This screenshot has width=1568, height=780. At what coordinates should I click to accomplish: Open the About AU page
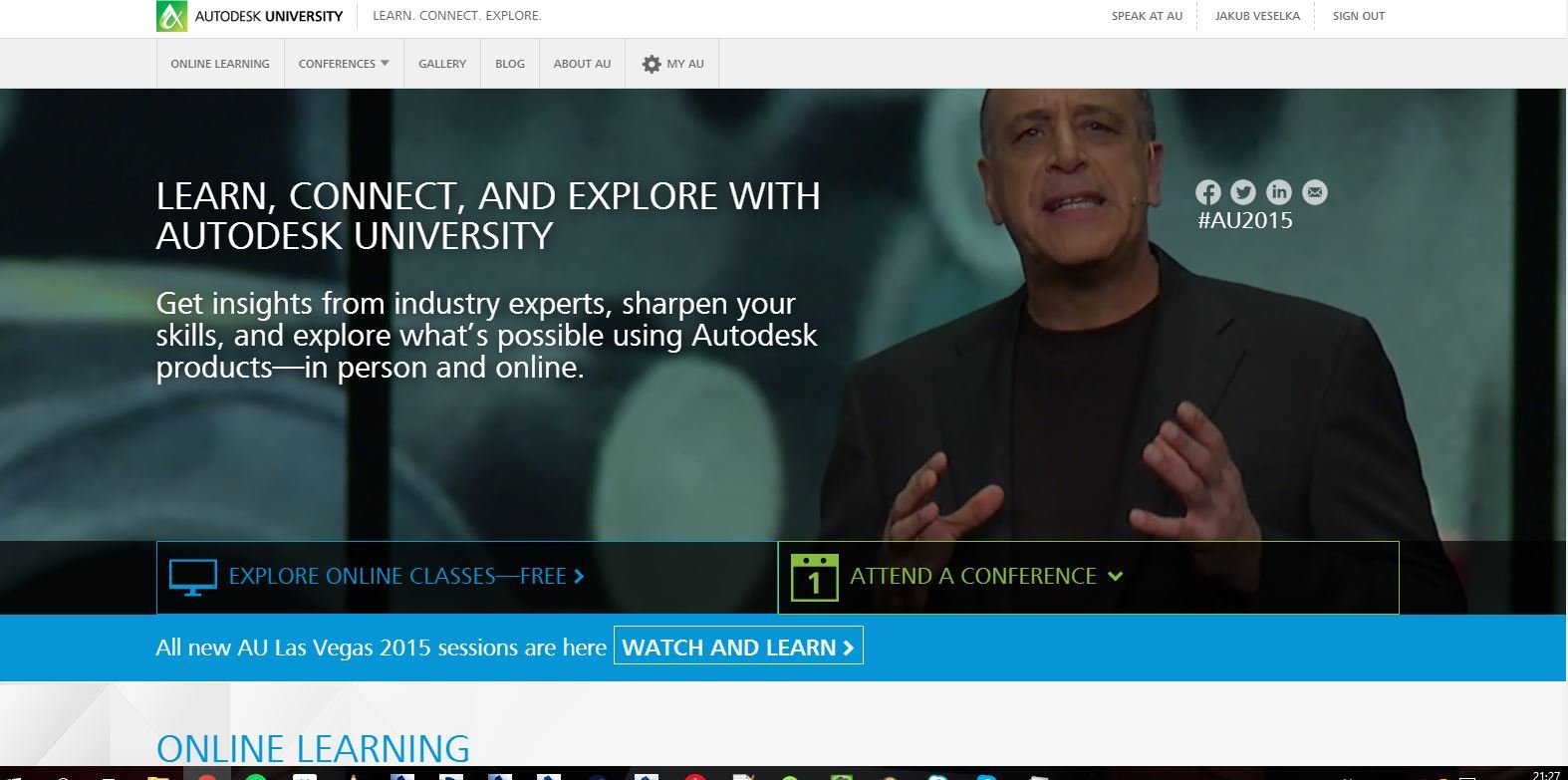click(x=583, y=64)
